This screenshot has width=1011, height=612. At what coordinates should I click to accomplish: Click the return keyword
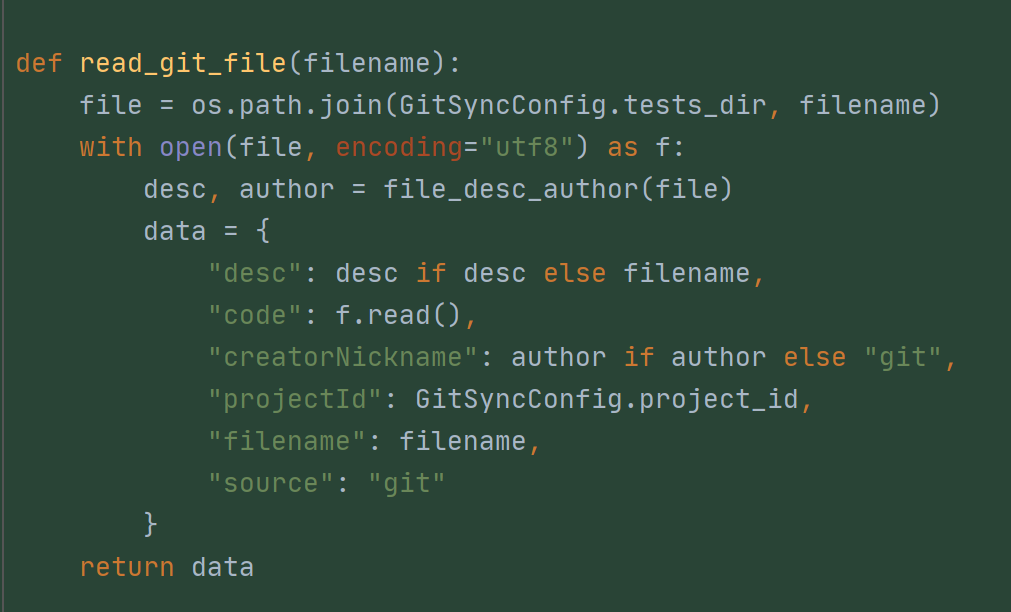(127, 568)
